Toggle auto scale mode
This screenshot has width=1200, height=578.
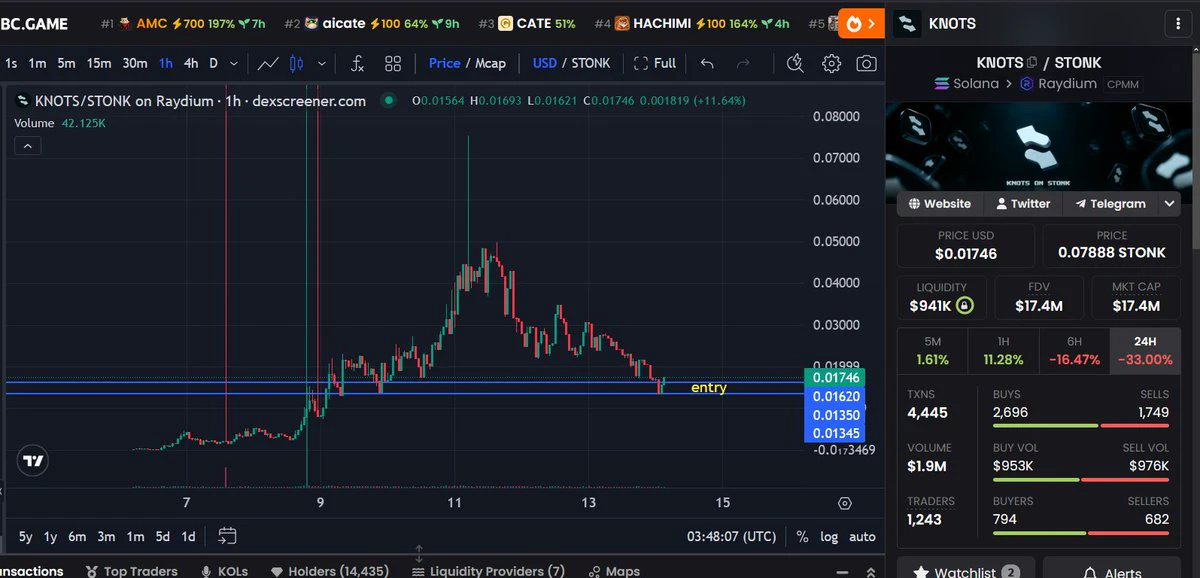862,537
